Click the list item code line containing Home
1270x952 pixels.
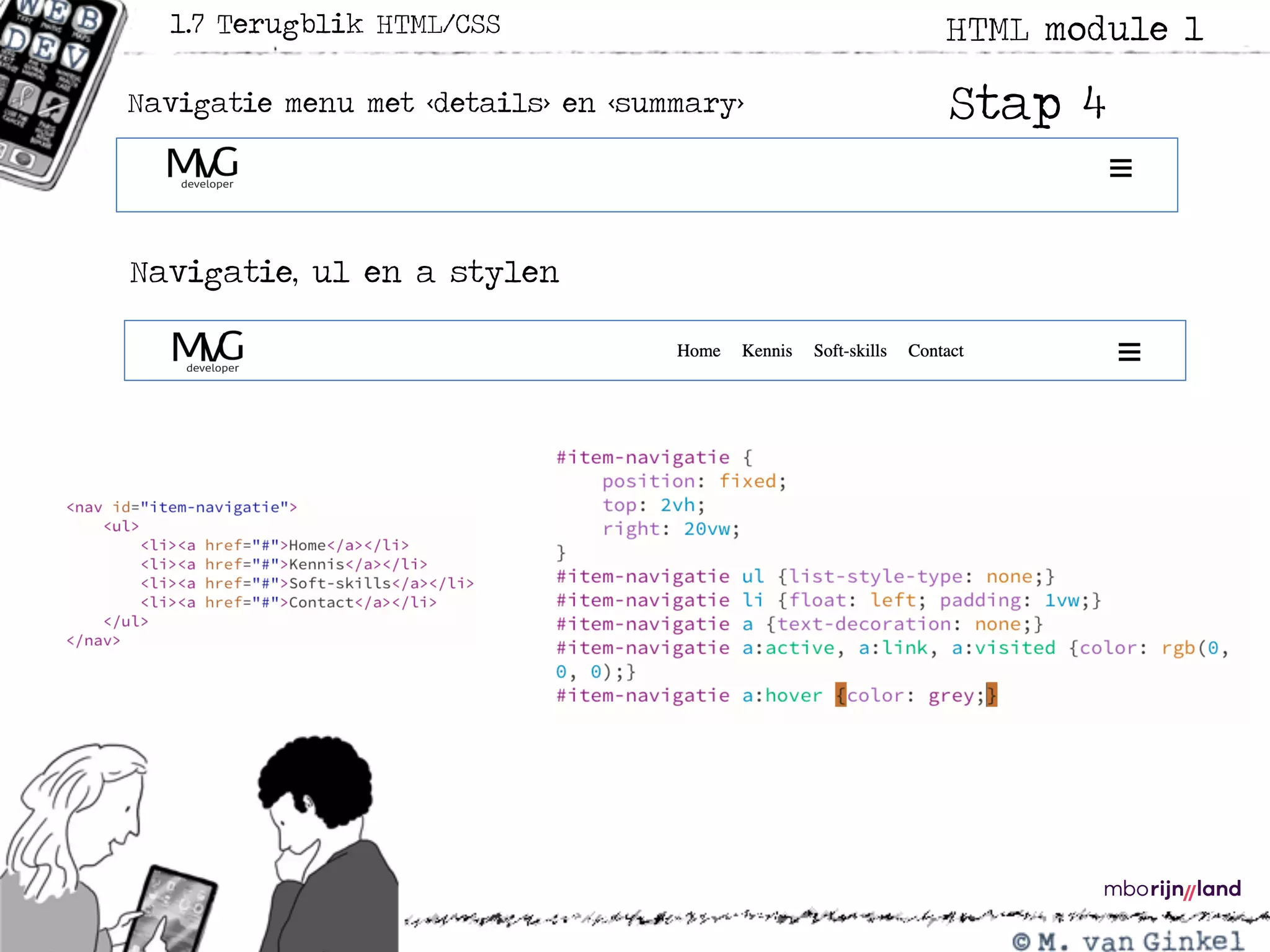pos(275,545)
